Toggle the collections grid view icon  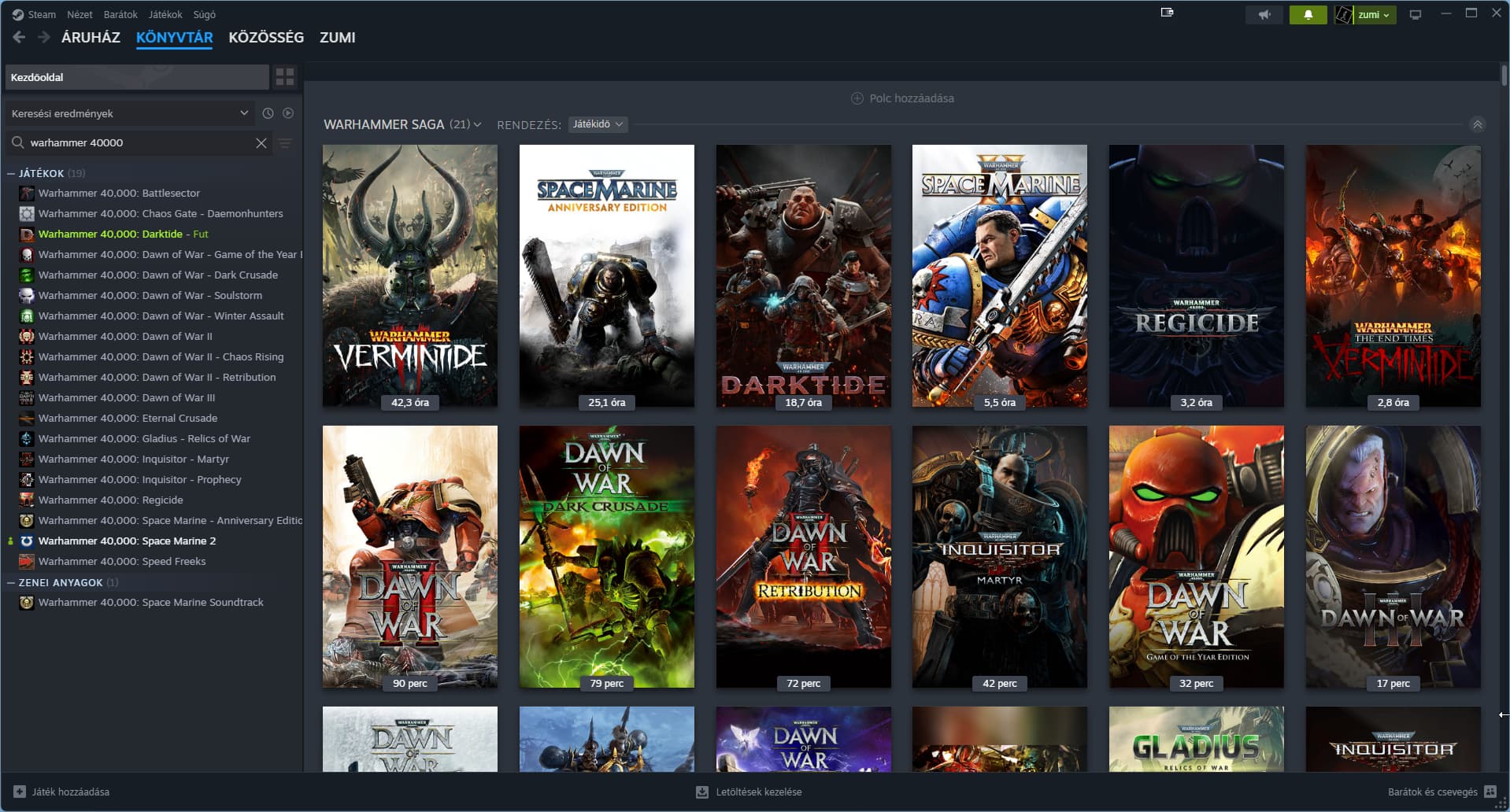[x=285, y=77]
